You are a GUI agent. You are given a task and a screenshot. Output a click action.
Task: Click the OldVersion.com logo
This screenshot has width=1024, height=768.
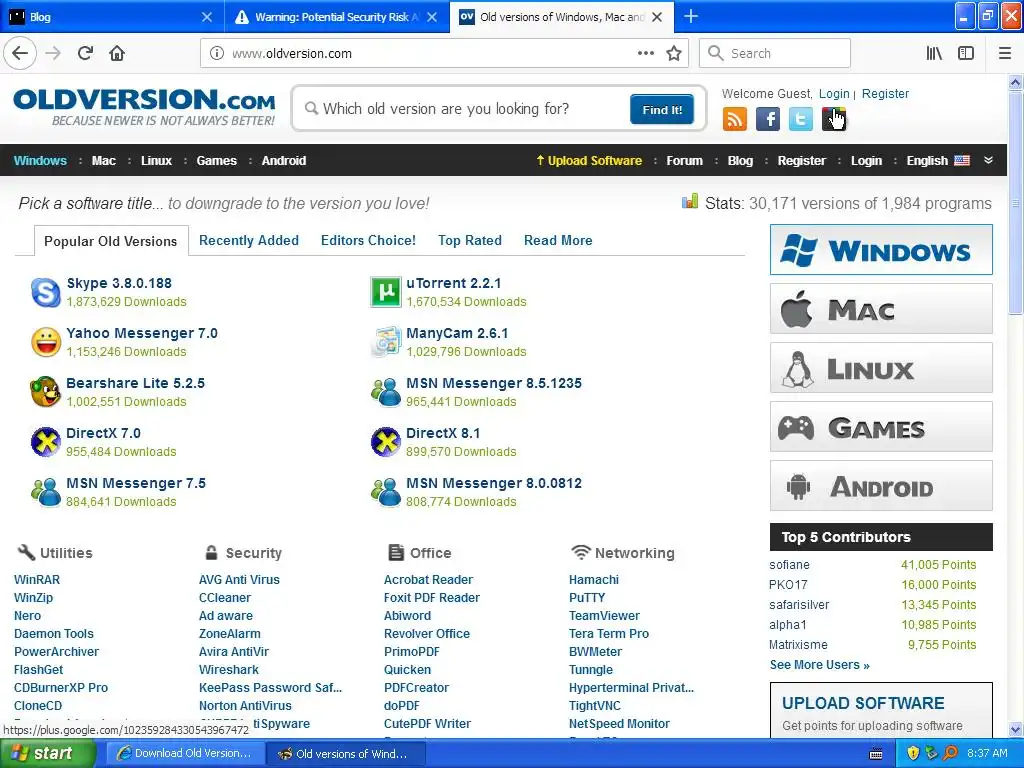(x=144, y=107)
